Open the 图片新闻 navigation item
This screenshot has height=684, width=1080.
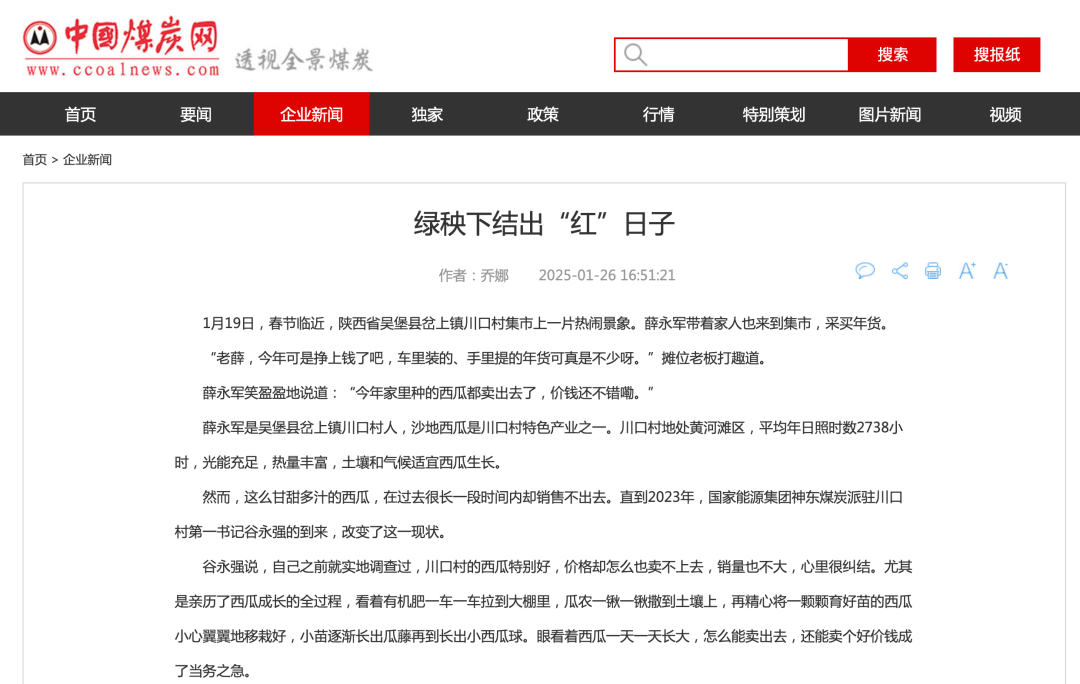pos(889,114)
